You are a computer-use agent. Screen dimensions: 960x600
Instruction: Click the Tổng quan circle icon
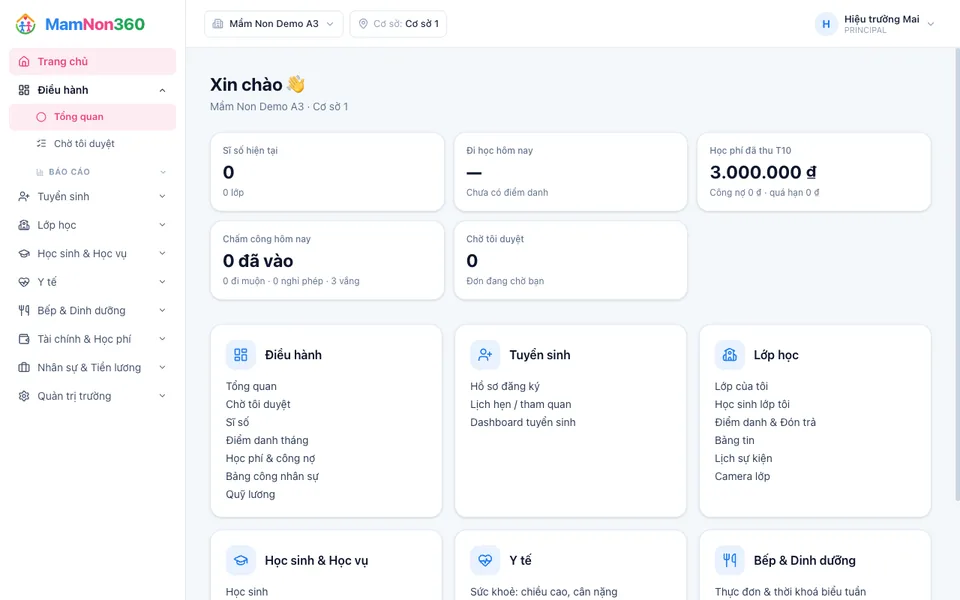pyautogui.click(x=41, y=117)
